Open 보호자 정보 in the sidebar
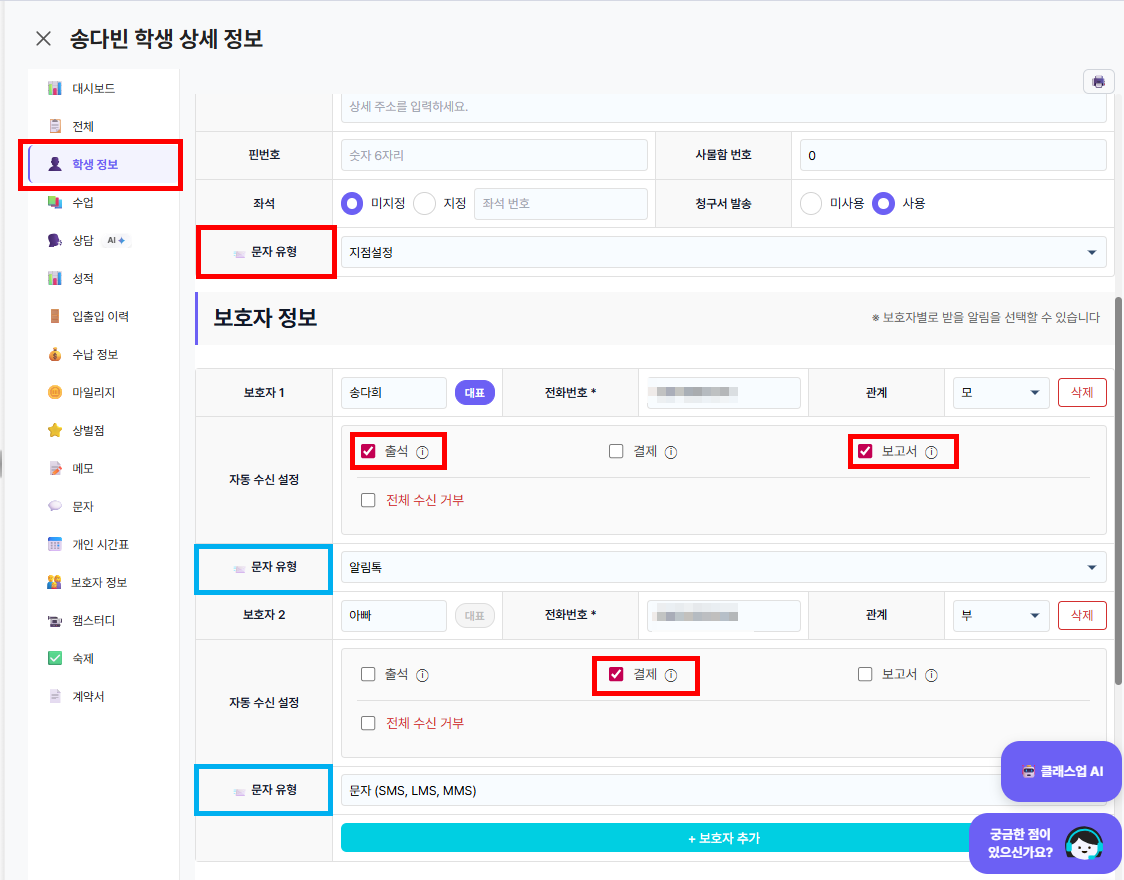 coord(99,582)
